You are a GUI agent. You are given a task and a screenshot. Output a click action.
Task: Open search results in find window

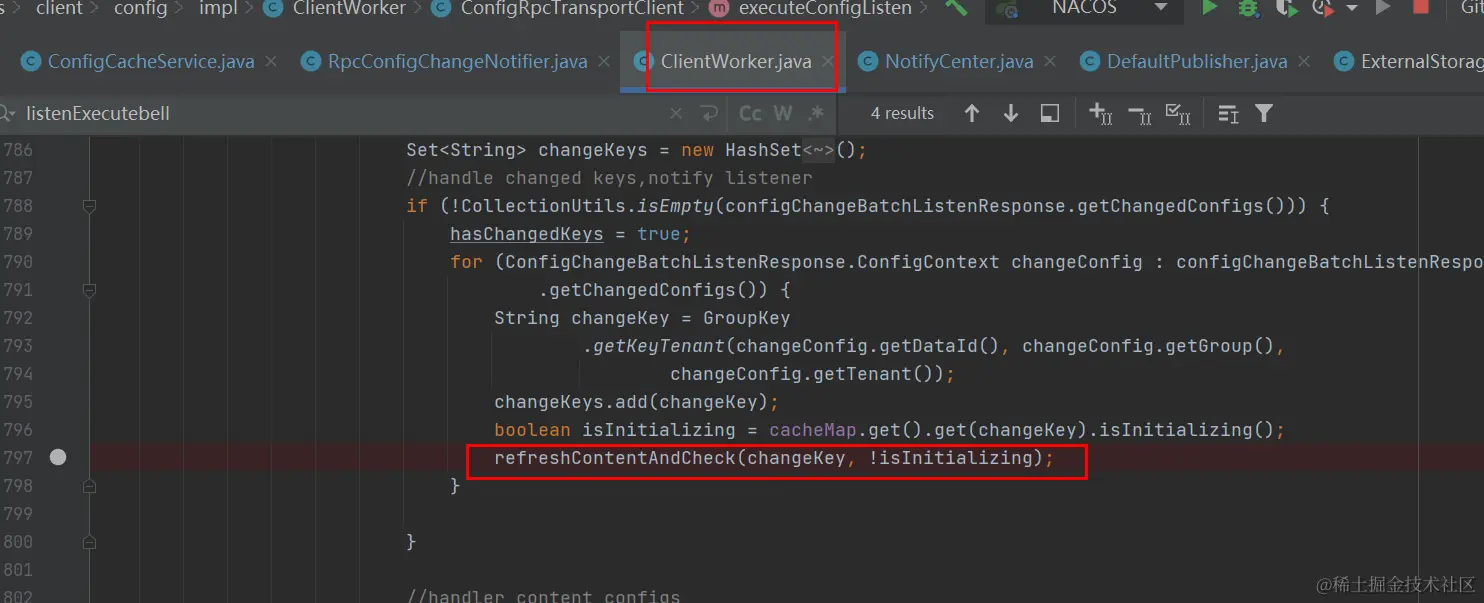(x=1050, y=113)
